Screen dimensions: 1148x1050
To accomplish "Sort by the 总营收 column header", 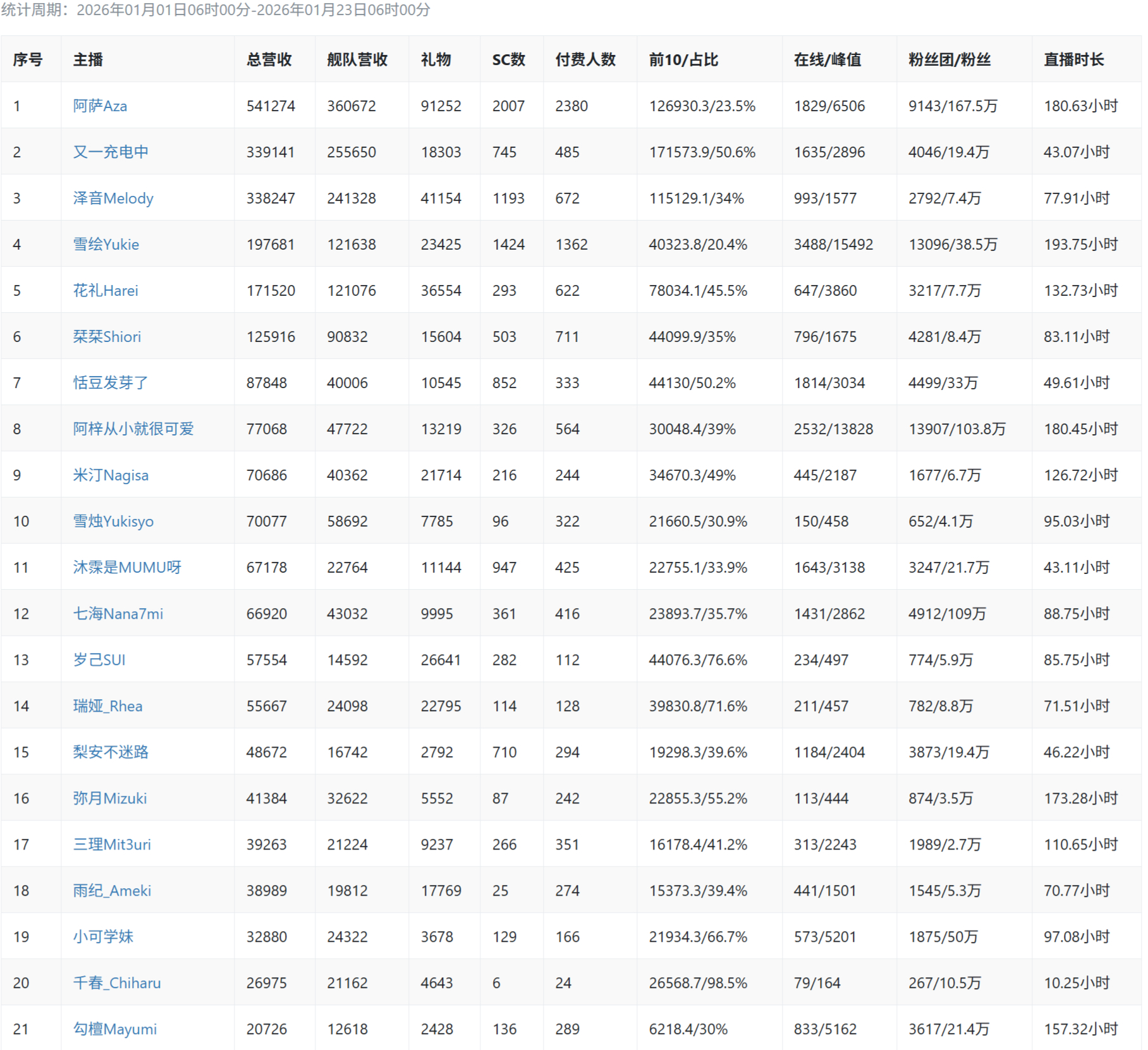I will 269,59.
